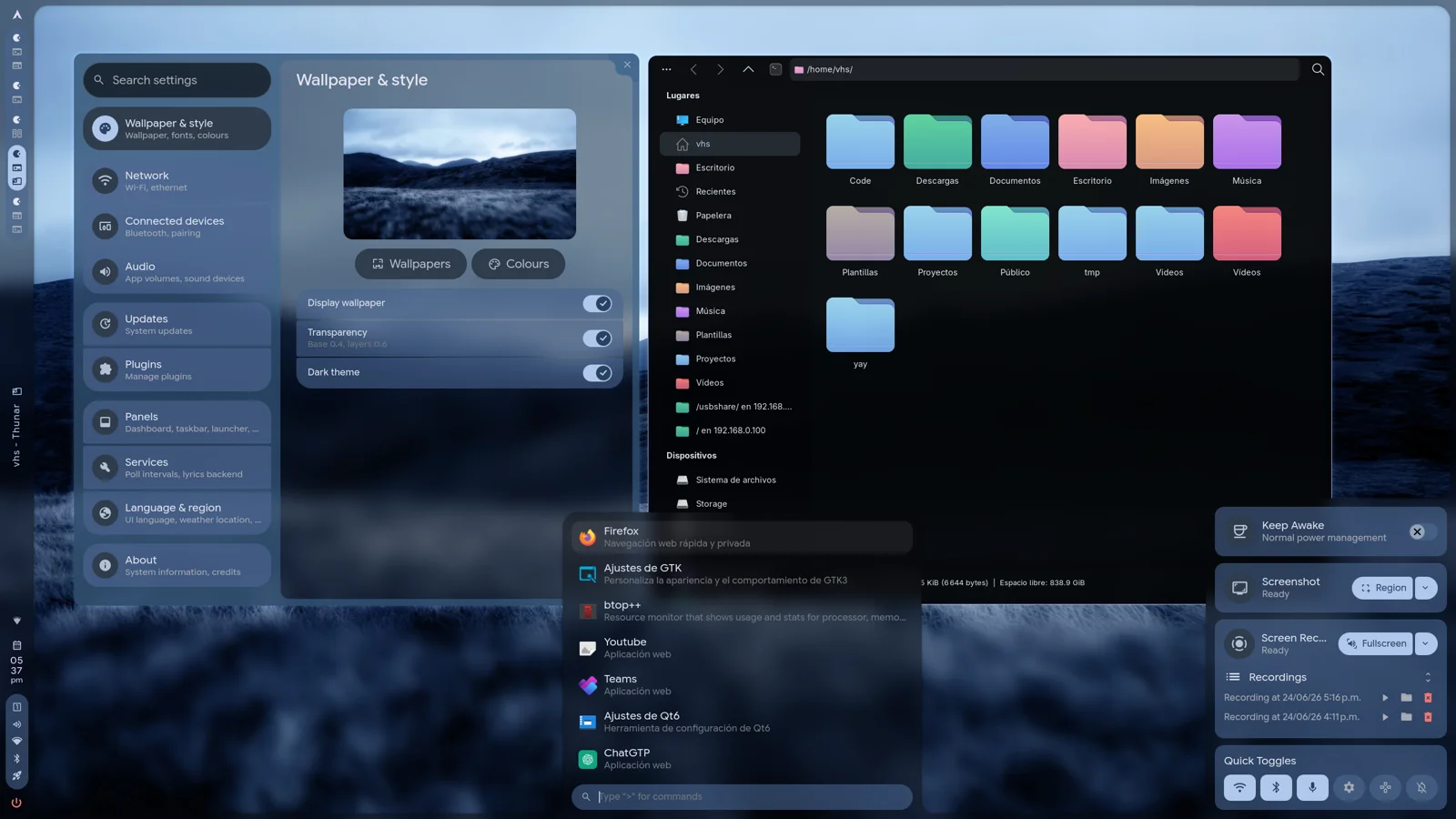Start Fullscreen screen recording
Screen dimensions: 1456x819
coord(1376,643)
